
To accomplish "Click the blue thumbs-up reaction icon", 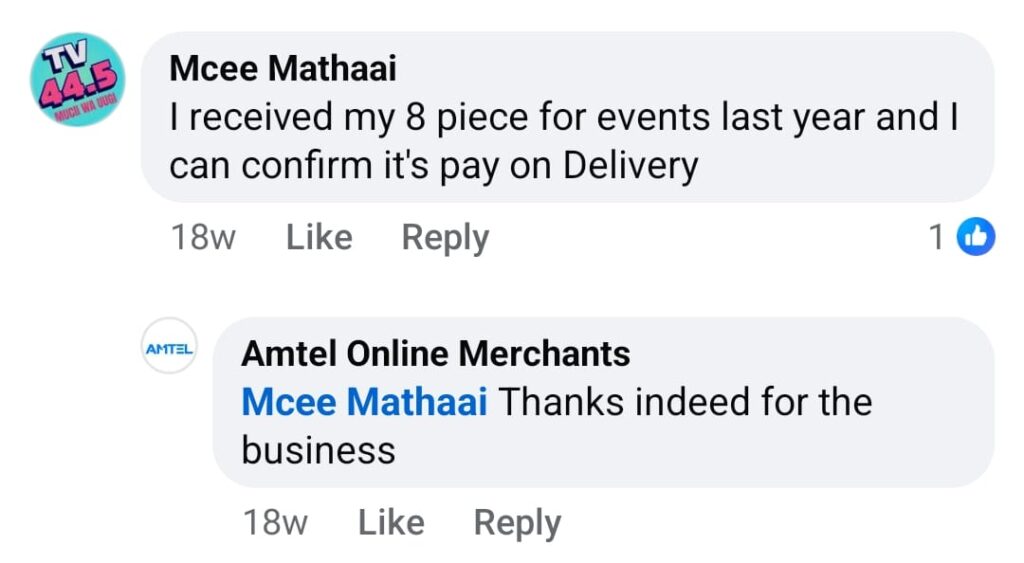I will (x=977, y=237).
